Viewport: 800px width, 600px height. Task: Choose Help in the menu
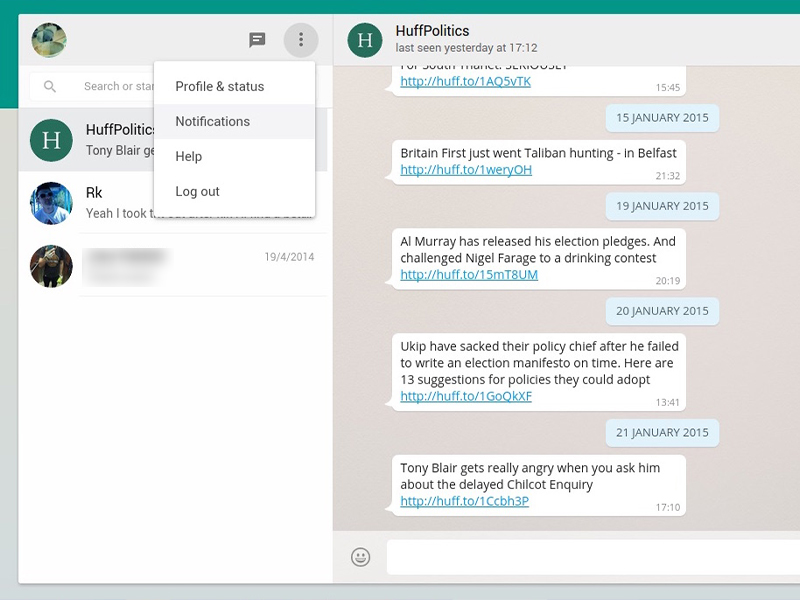coord(235,157)
